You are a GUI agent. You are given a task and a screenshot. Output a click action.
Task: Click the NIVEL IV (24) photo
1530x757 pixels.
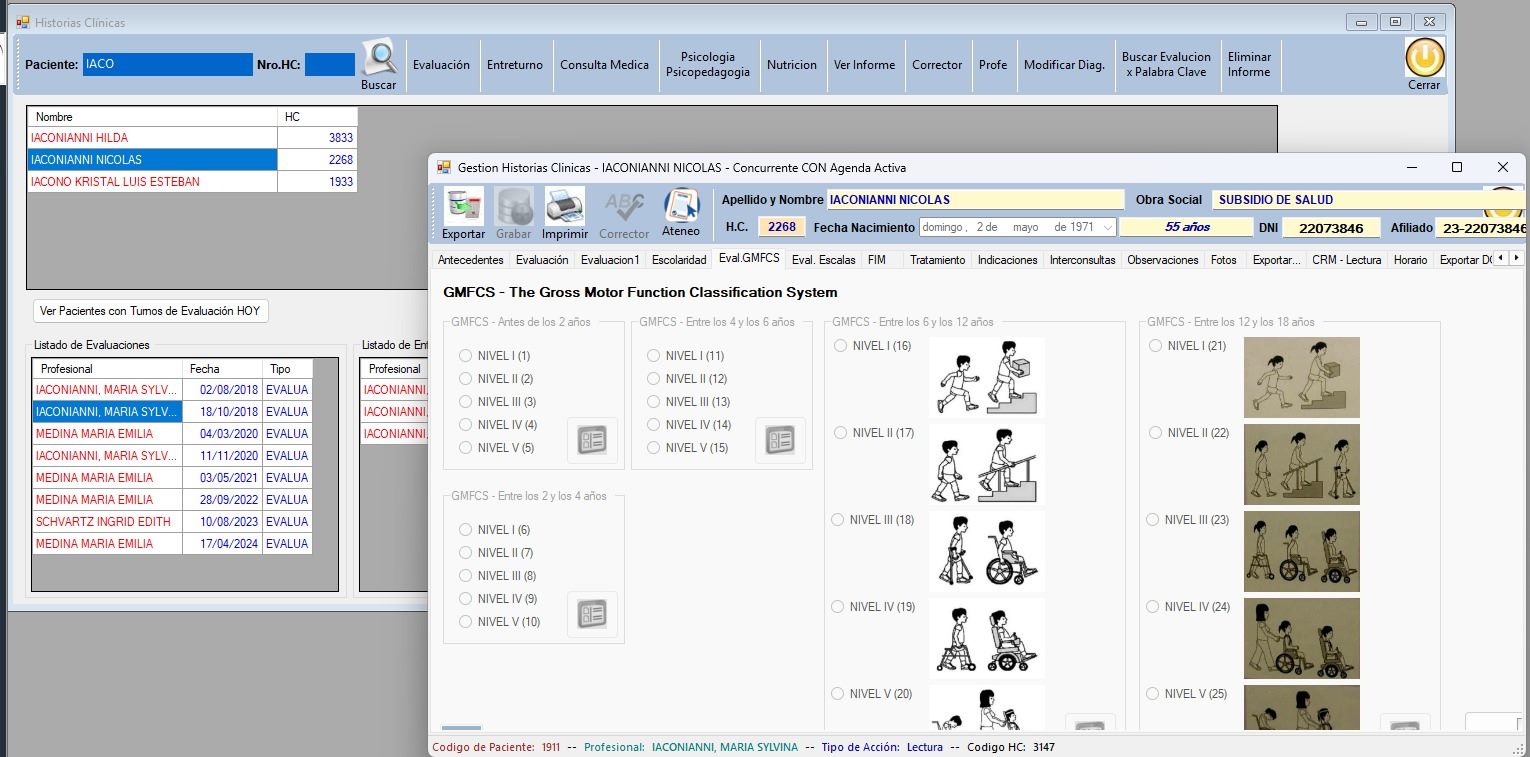[x=1302, y=638]
